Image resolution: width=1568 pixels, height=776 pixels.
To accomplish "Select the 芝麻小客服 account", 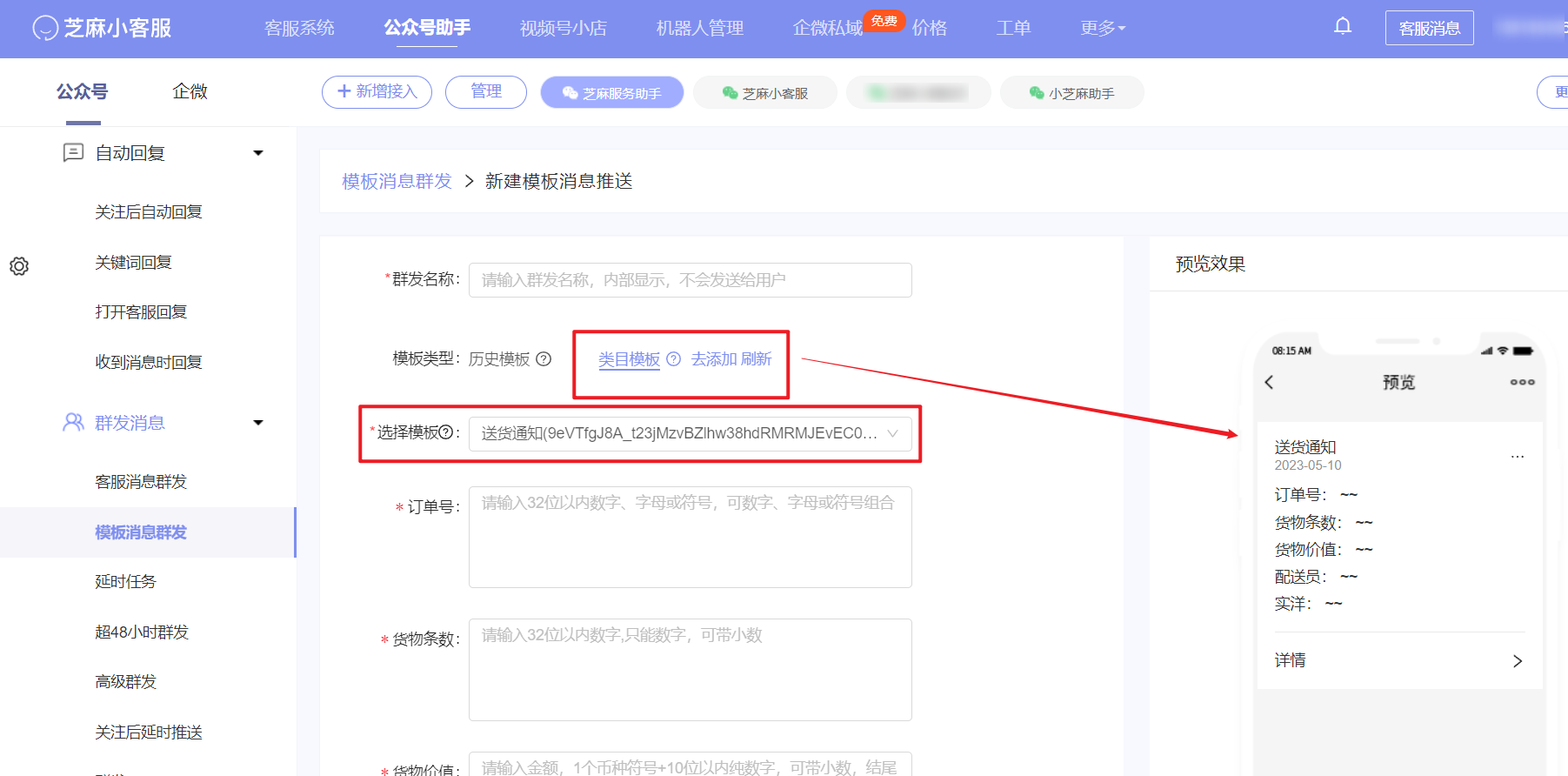I will tap(765, 92).
